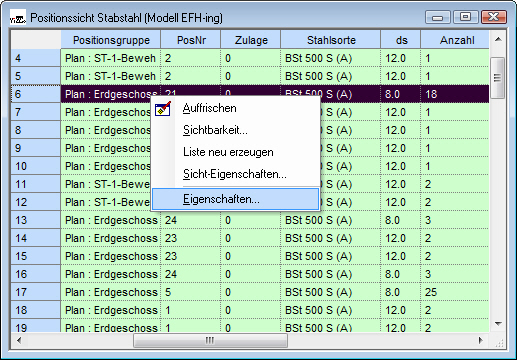The image size is (517, 360).
Task: Click the ds column header
Action: click(401, 40)
